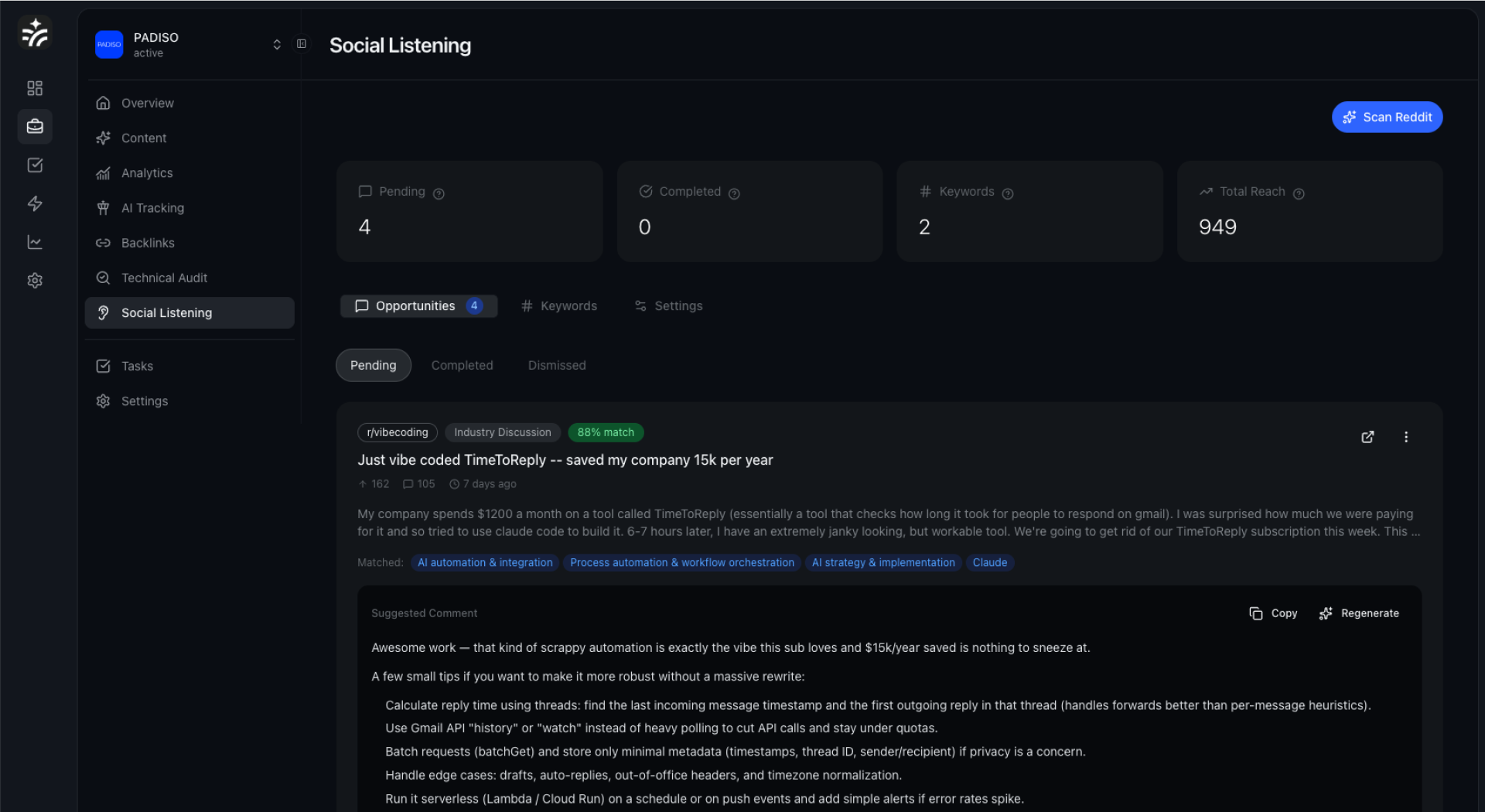The image size is (1485, 812).
Task: Open the Settings tab in Social Listening
Action: point(668,306)
